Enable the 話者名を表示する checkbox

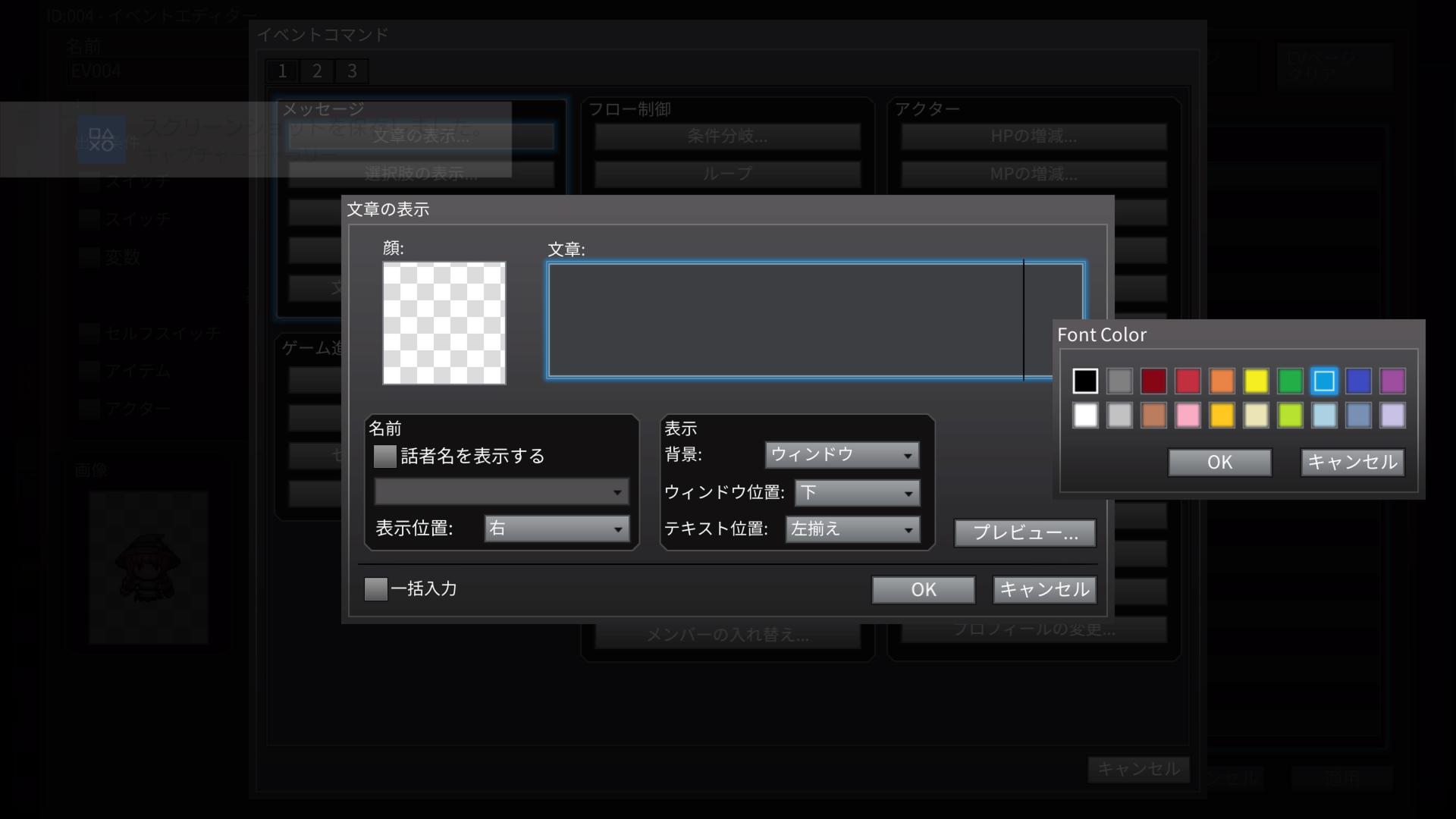click(x=385, y=456)
